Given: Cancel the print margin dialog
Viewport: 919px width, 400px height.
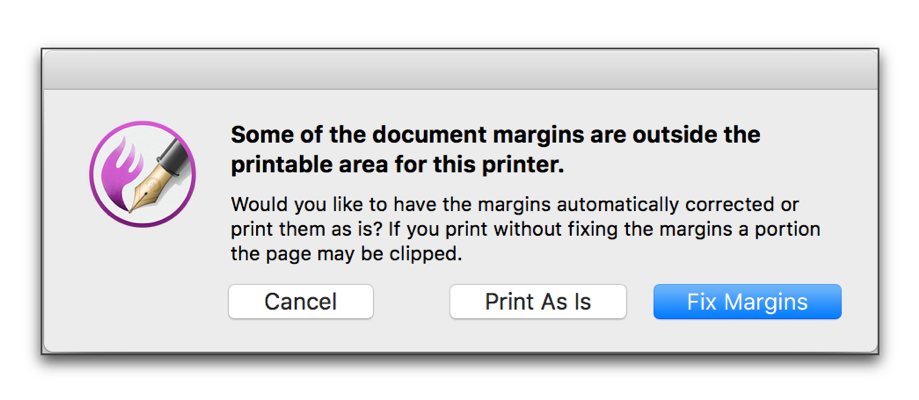Looking at the screenshot, I should (x=301, y=301).
